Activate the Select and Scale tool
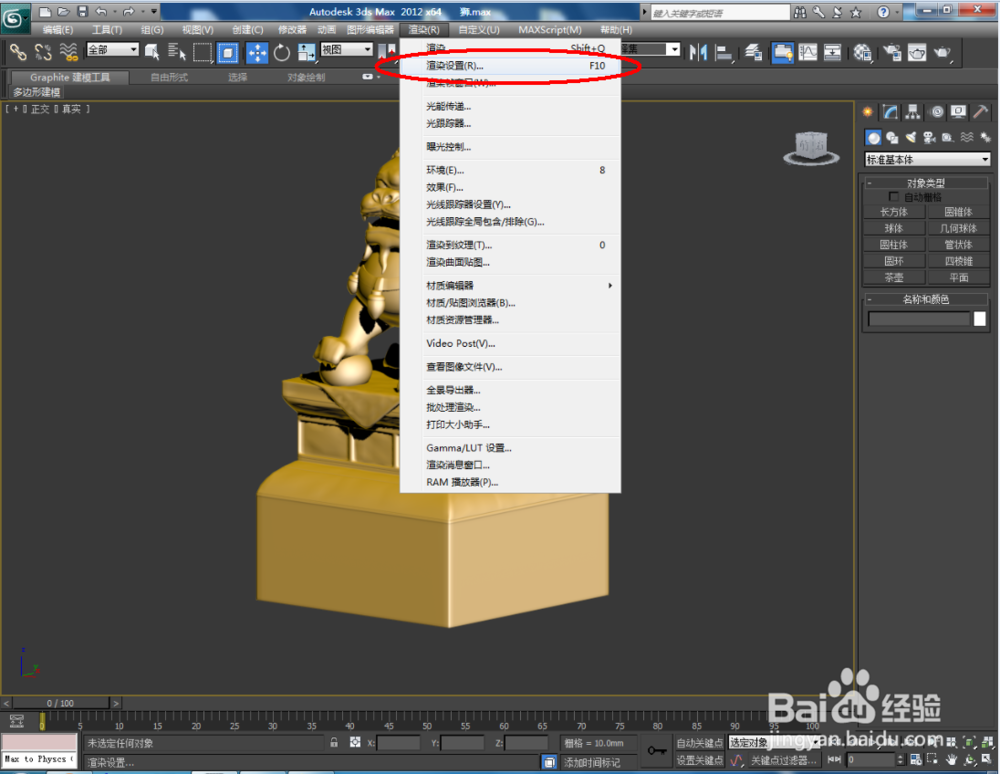 click(307, 52)
